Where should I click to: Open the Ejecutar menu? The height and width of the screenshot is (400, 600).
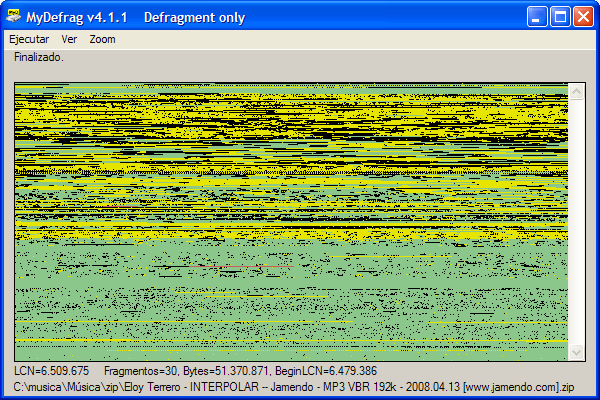point(29,39)
